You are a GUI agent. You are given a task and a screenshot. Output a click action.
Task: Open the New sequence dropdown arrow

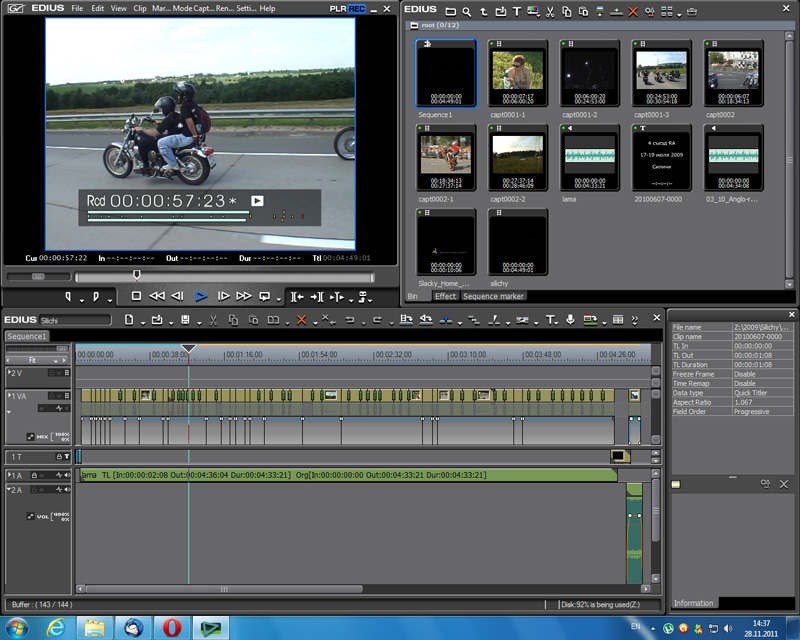pos(143,323)
